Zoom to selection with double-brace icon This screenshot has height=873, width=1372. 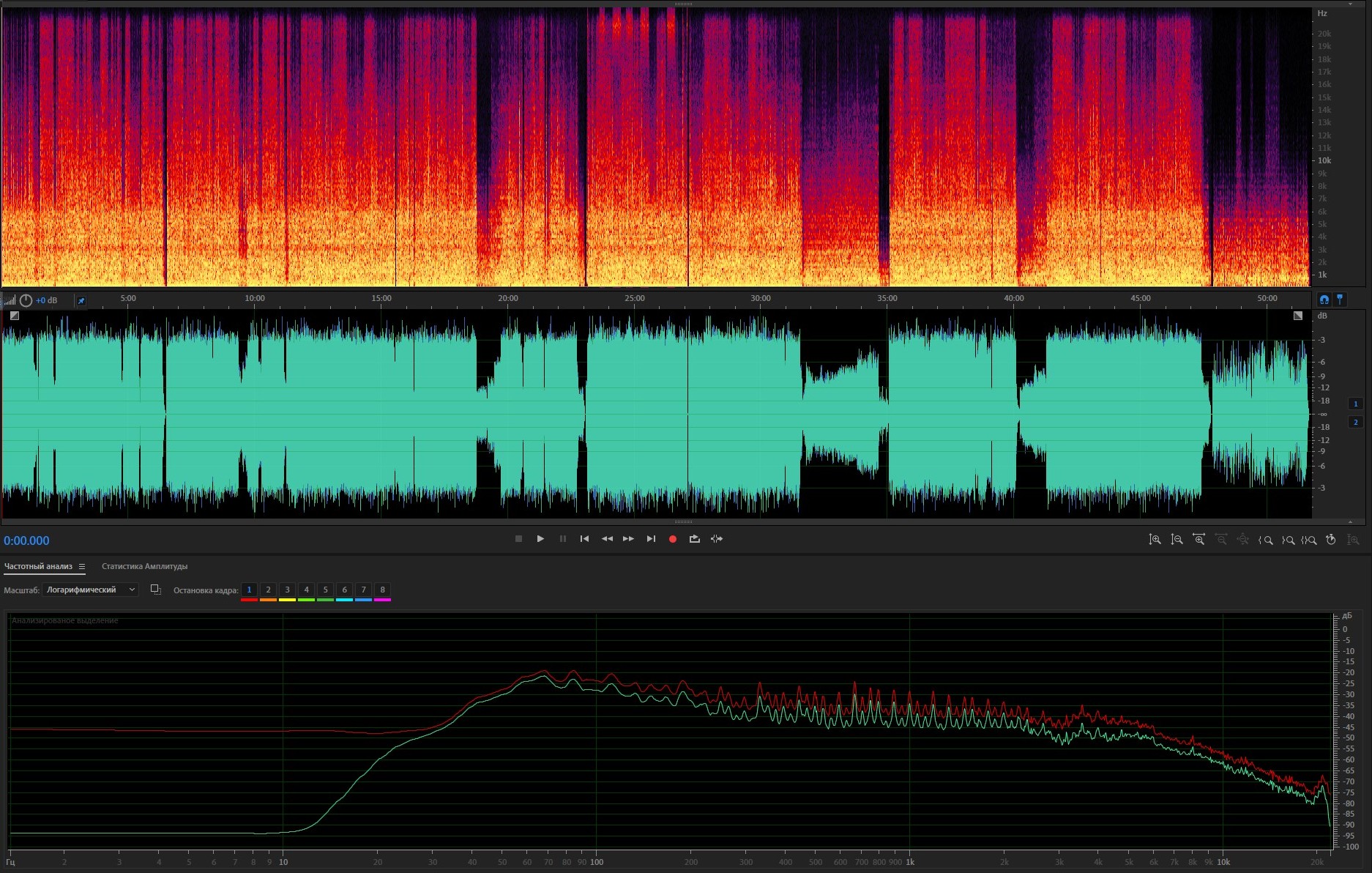click(x=1309, y=540)
